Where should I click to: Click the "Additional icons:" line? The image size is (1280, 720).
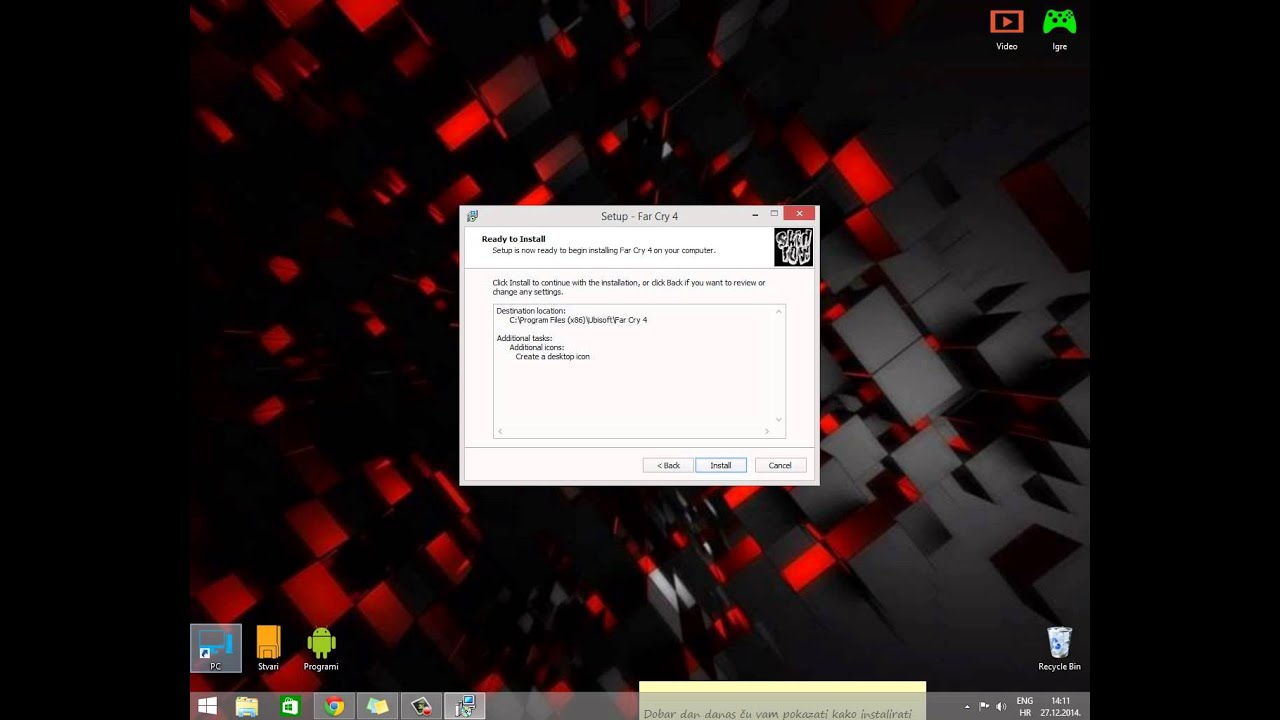point(537,347)
